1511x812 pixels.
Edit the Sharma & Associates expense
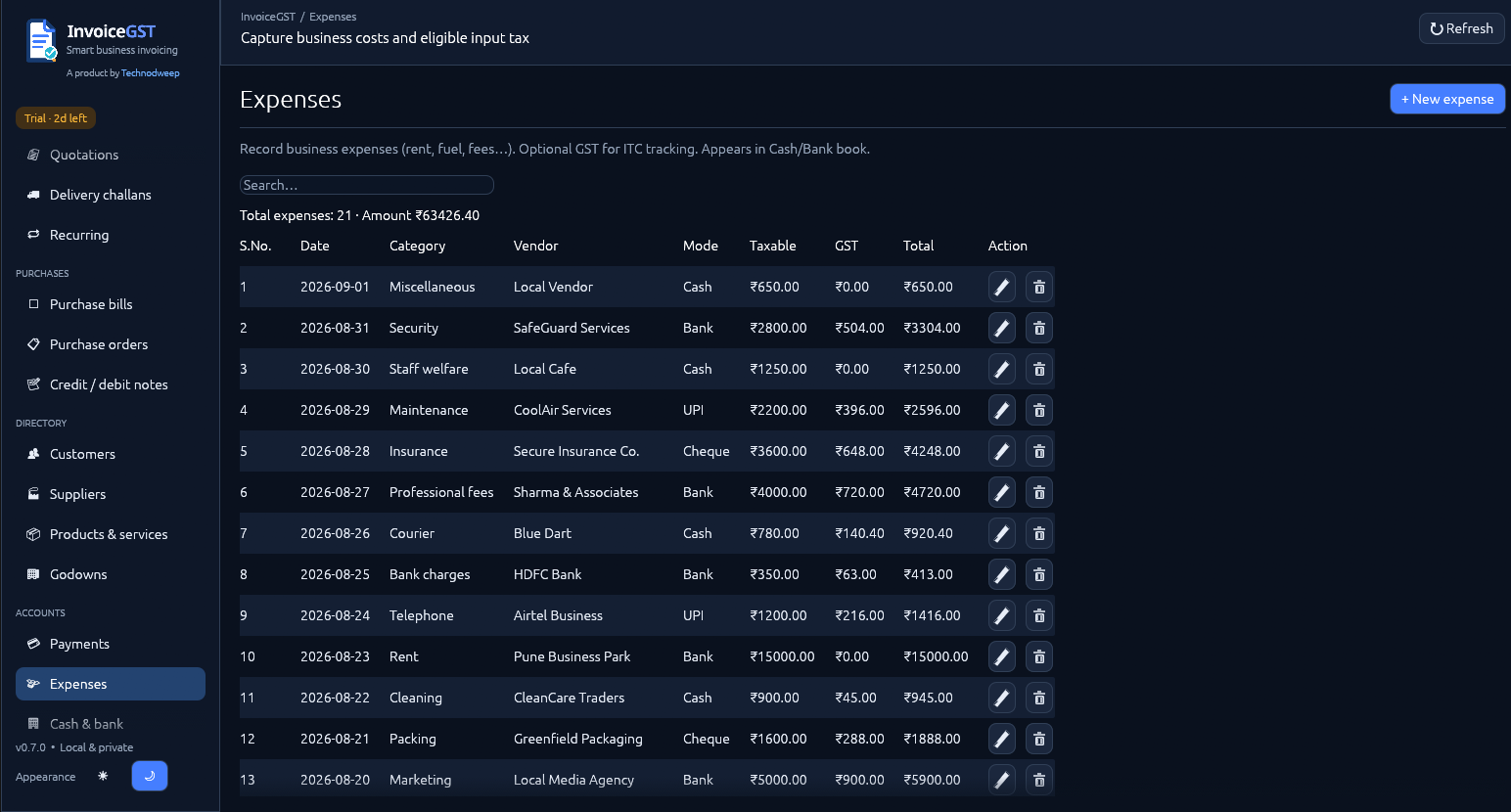[x=1001, y=492]
